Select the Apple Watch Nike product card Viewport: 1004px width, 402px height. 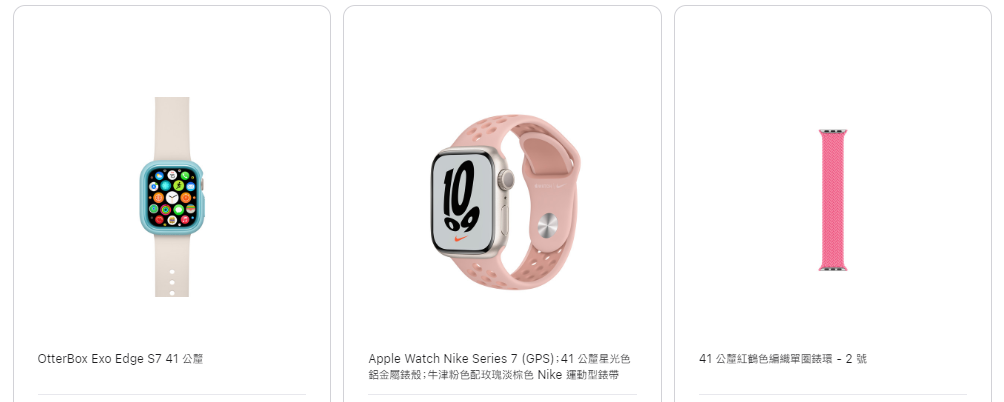tap(502, 204)
